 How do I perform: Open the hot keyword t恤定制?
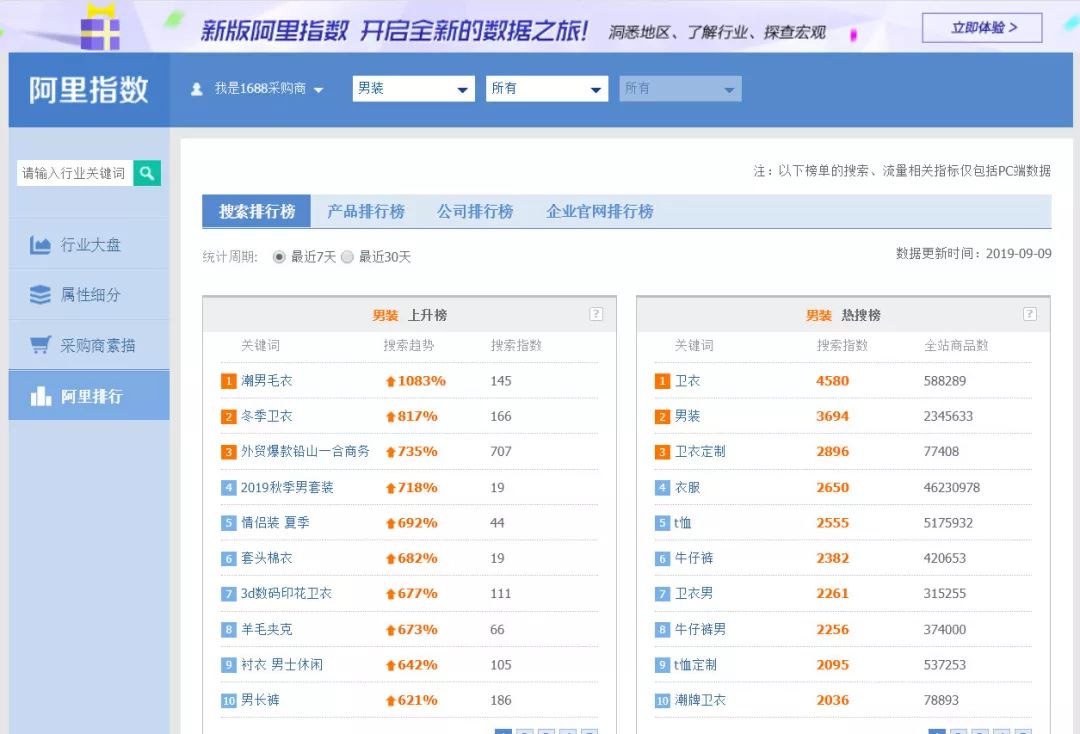pyautogui.click(x=696, y=664)
